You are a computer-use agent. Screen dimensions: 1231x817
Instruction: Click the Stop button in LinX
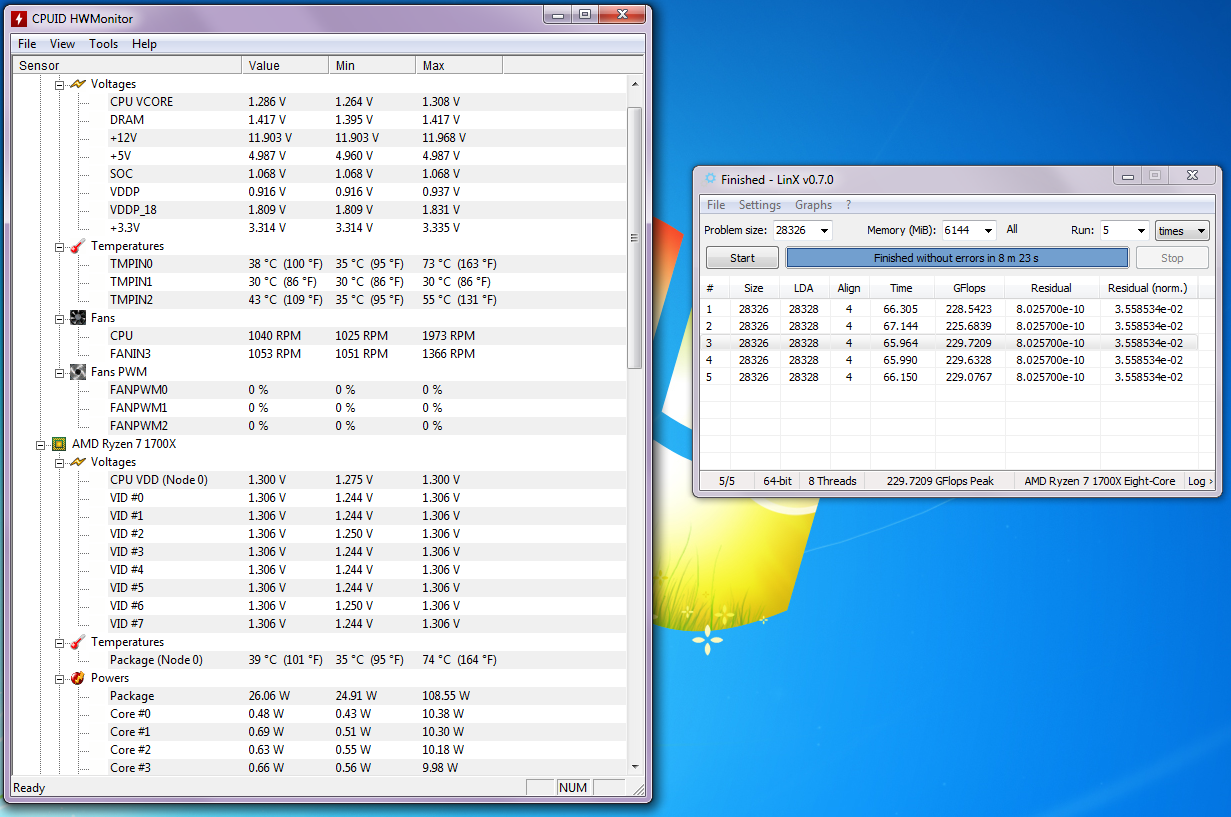tap(1172, 258)
